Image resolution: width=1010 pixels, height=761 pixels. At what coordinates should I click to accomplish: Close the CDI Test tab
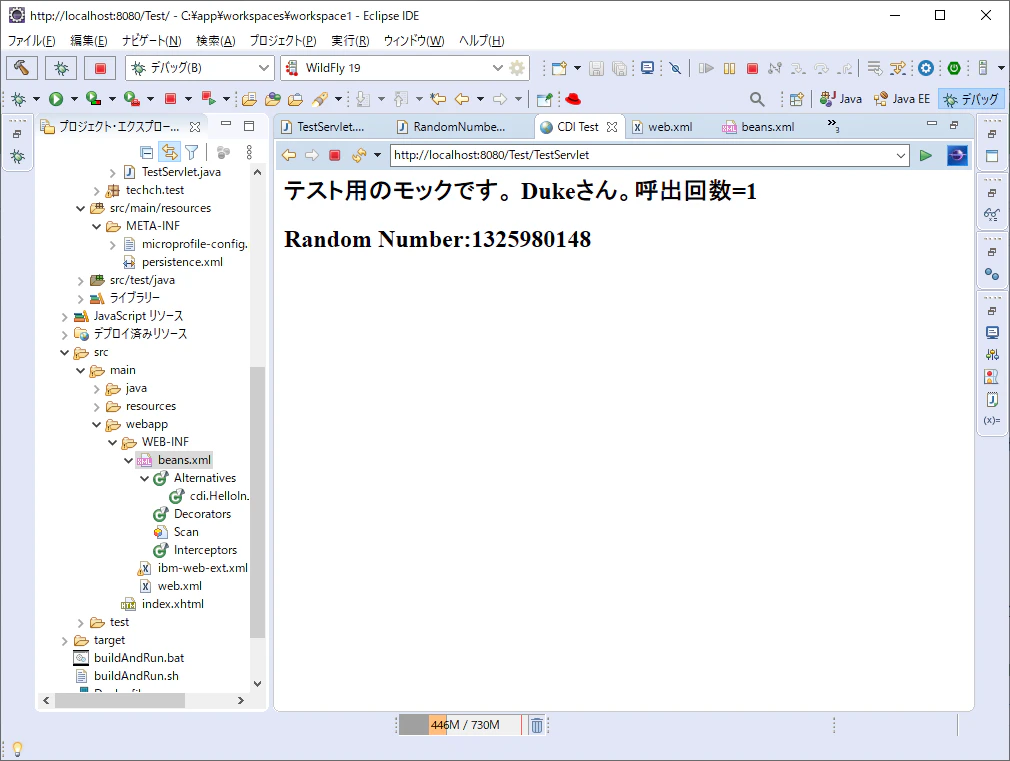coord(612,127)
